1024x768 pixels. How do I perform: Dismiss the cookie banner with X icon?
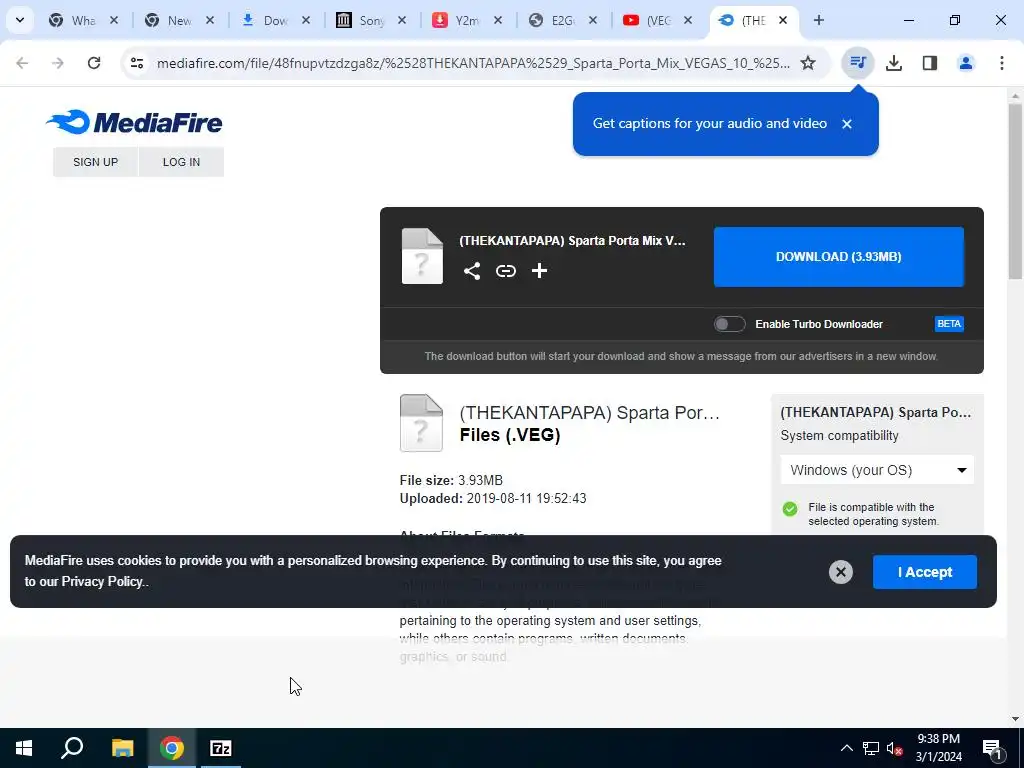(x=840, y=572)
